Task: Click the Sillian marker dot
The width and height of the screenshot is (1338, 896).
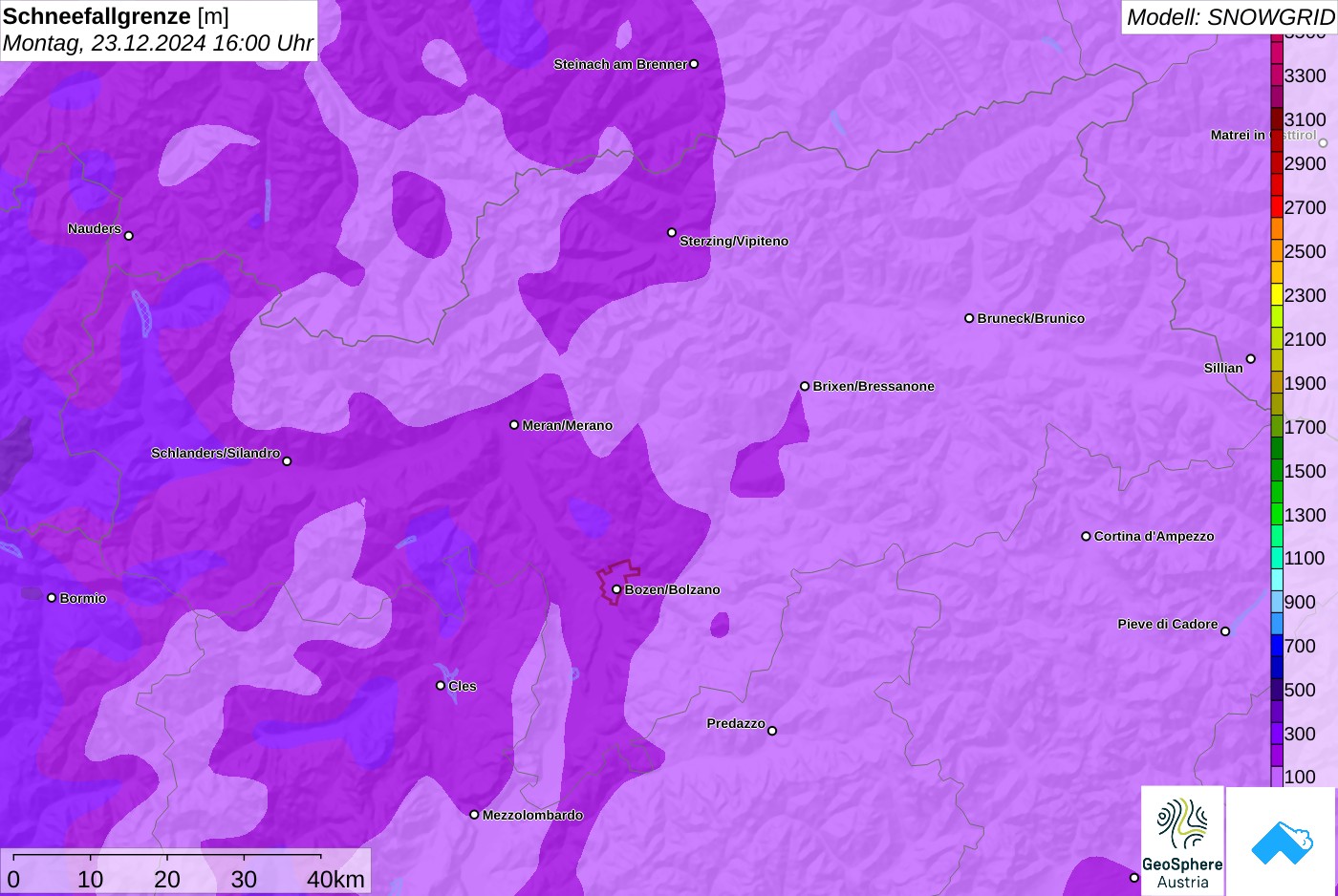Action: click(x=1251, y=359)
